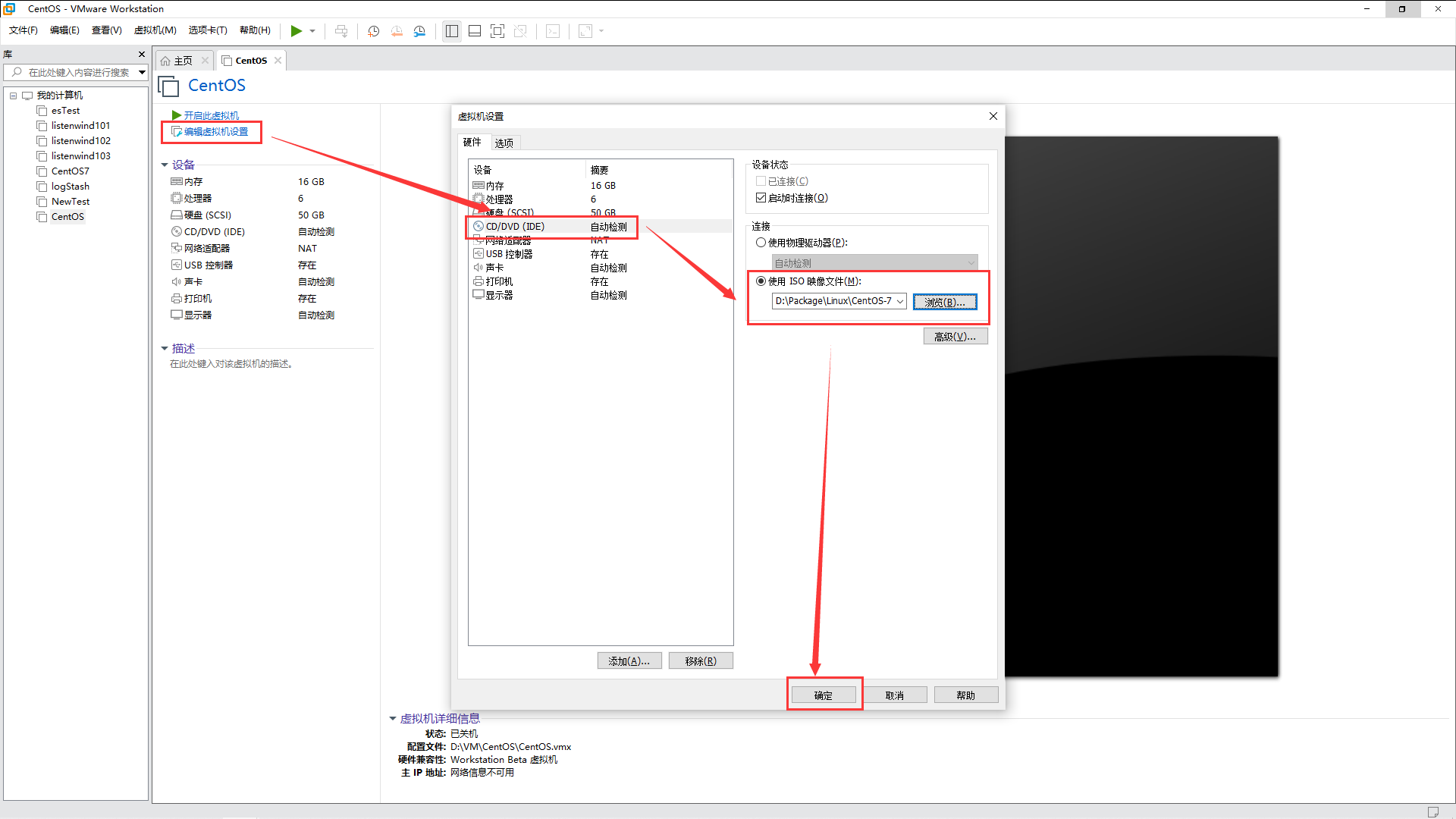
Task: Open the snapshot manager wrench icon
Action: click(419, 31)
